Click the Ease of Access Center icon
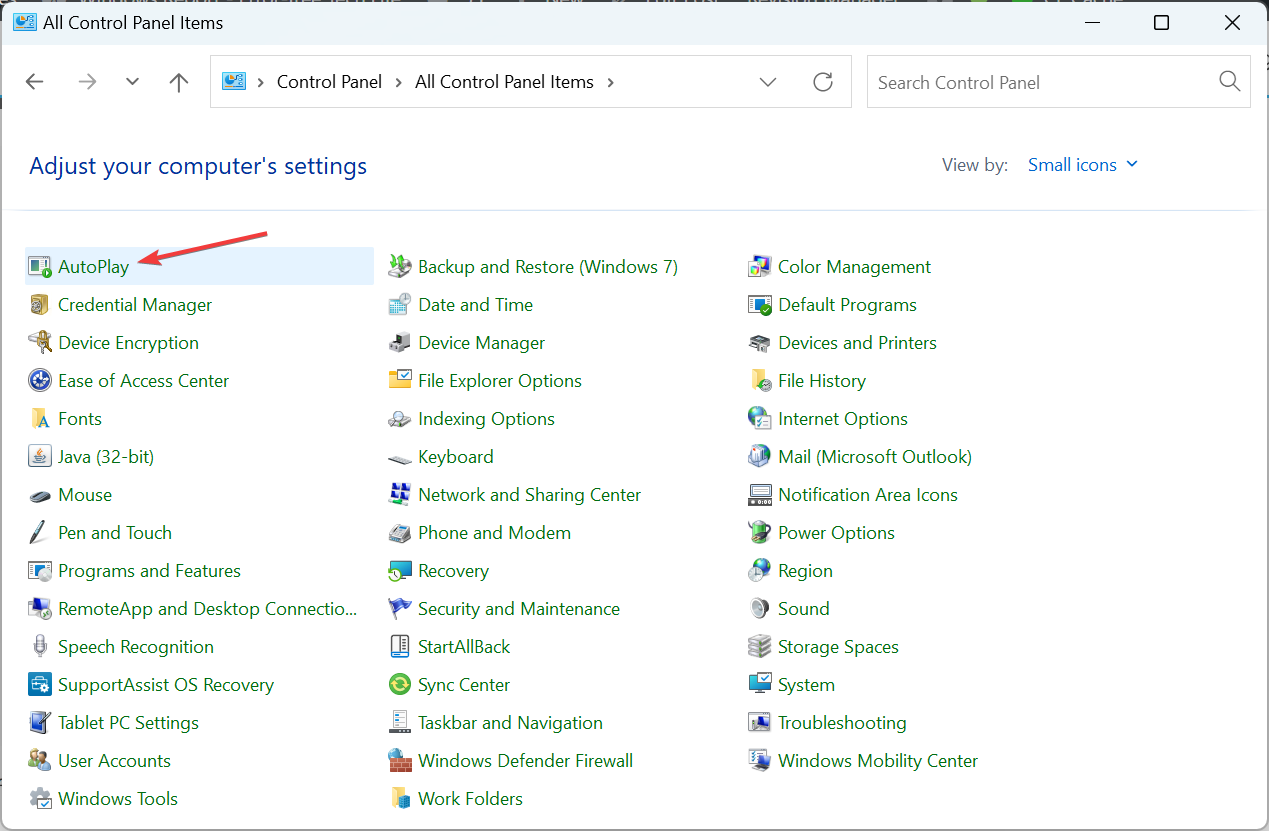 (40, 381)
